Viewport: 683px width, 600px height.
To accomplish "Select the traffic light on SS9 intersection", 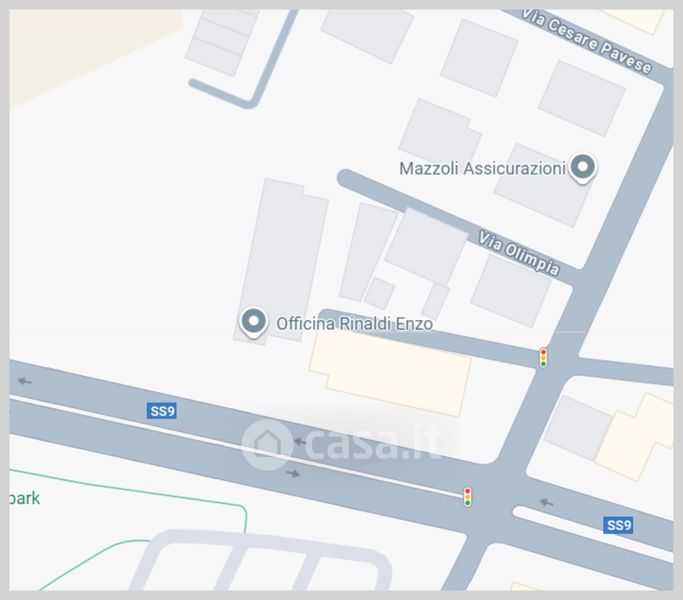I will tap(467, 497).
